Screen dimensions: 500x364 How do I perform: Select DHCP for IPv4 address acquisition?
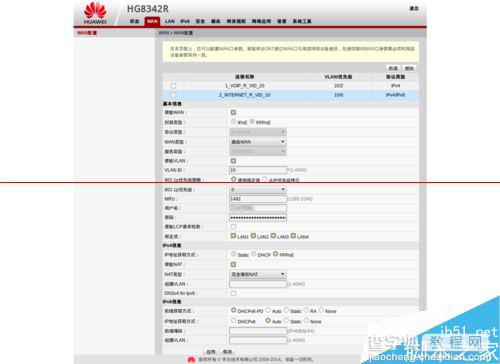pos(254,254)
